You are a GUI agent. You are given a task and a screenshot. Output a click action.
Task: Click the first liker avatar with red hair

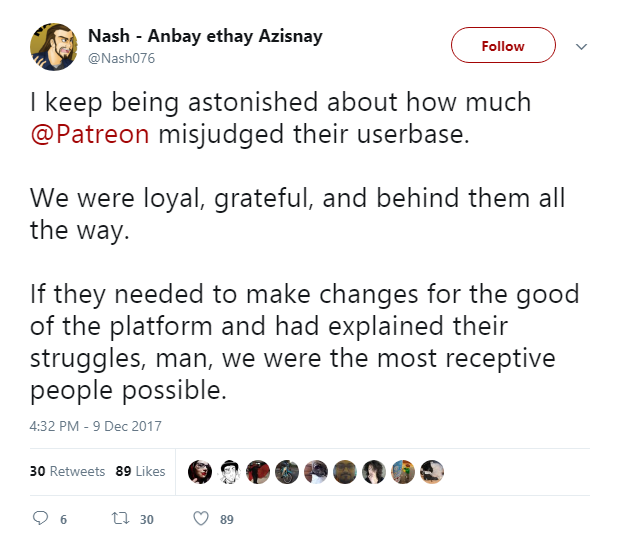(200, 471)
